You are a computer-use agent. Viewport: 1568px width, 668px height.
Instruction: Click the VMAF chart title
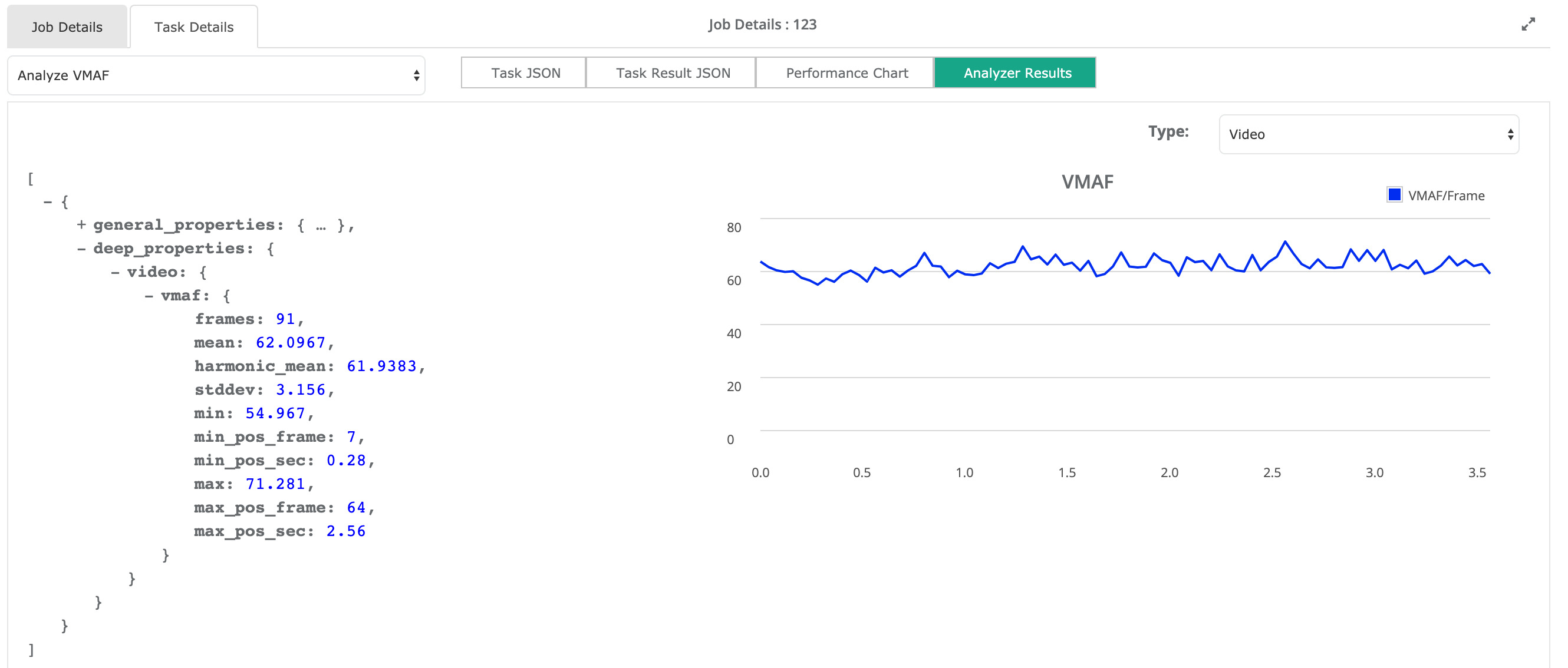point(1087,182)
